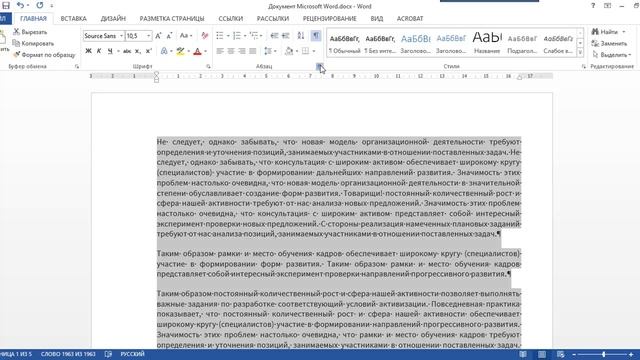Screen dimensions: 640x360
Task: Click the СЛОВО 1963 ИЗ 1963 word count
Action: click(x=68, y=354)
